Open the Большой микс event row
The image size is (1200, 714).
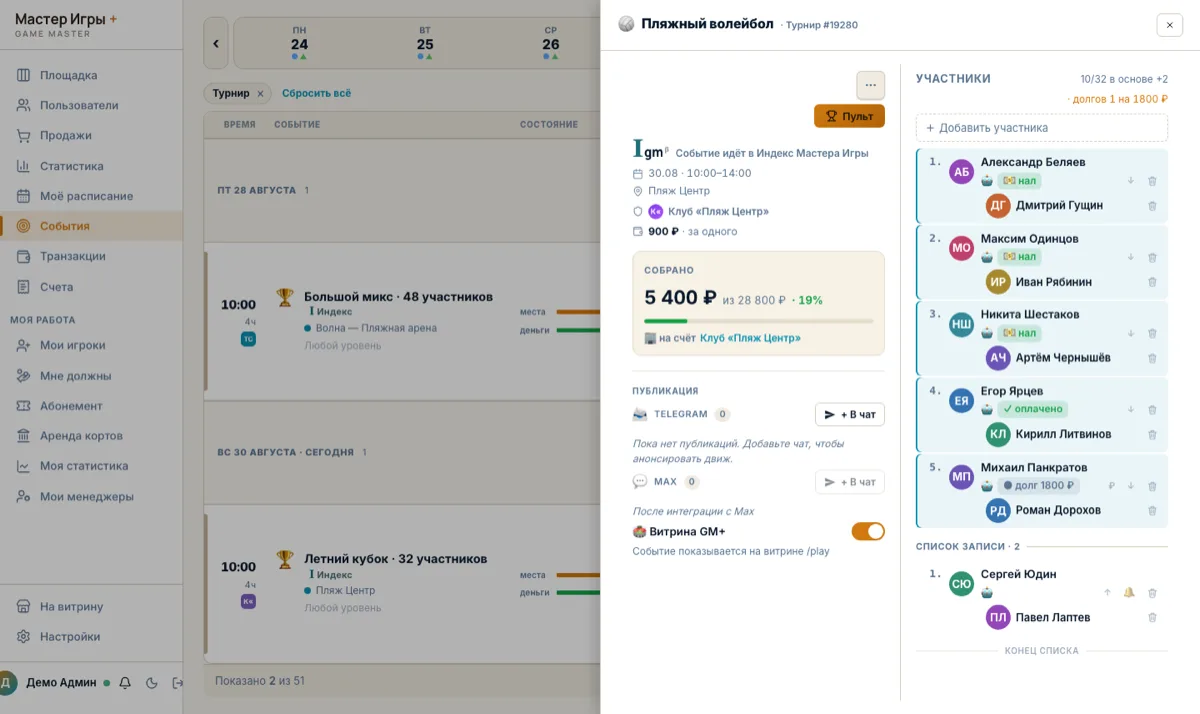click(x=402, y=321)
